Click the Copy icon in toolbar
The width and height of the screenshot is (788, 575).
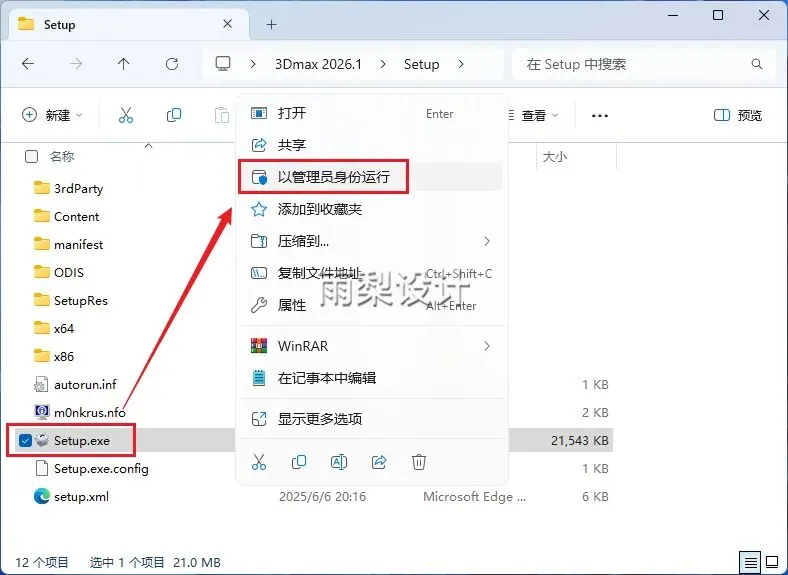(x=174, y=115)
